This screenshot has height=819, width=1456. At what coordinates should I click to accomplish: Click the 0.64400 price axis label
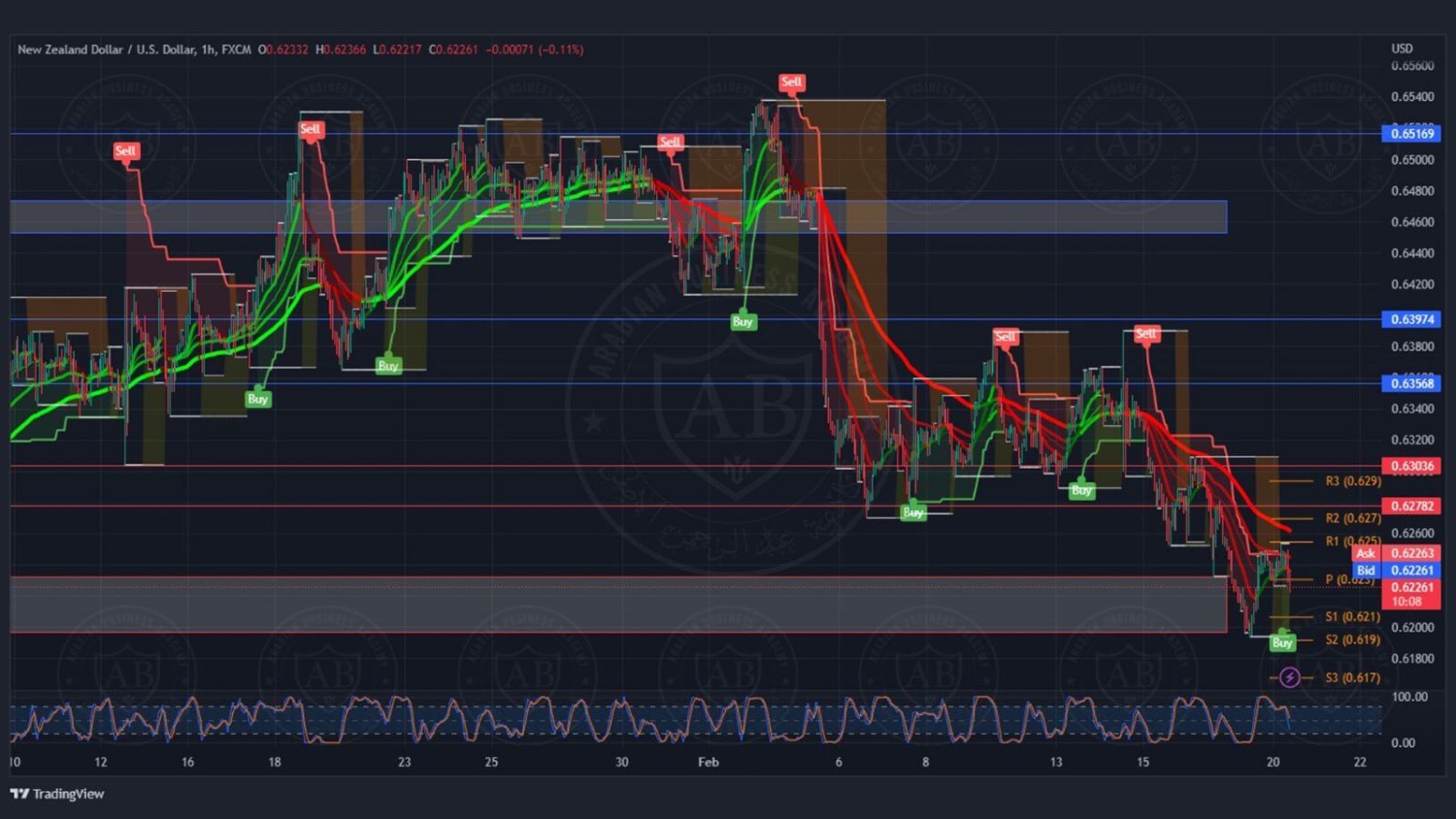(1412, 253)
